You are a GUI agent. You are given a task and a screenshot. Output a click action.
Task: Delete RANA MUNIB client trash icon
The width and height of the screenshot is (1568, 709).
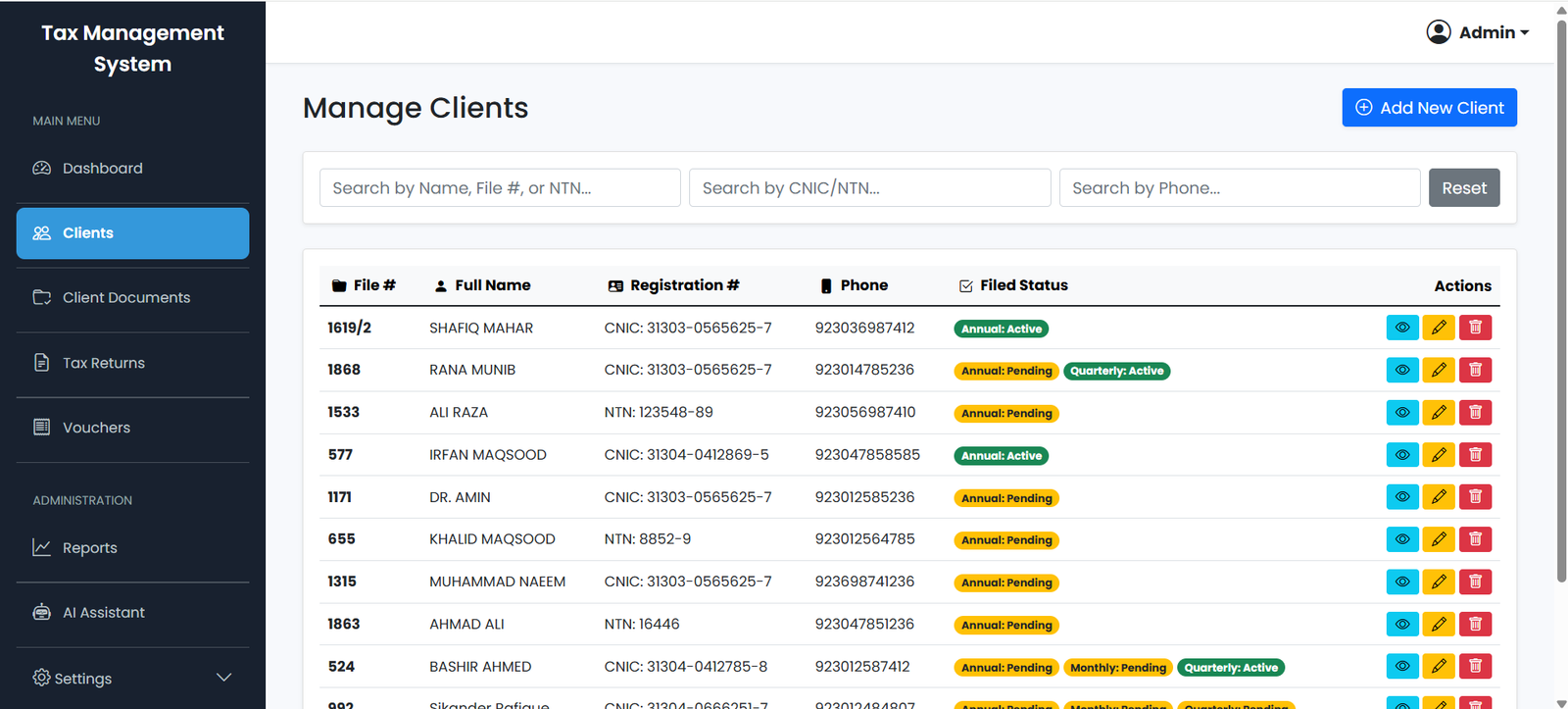(1475, 370)
